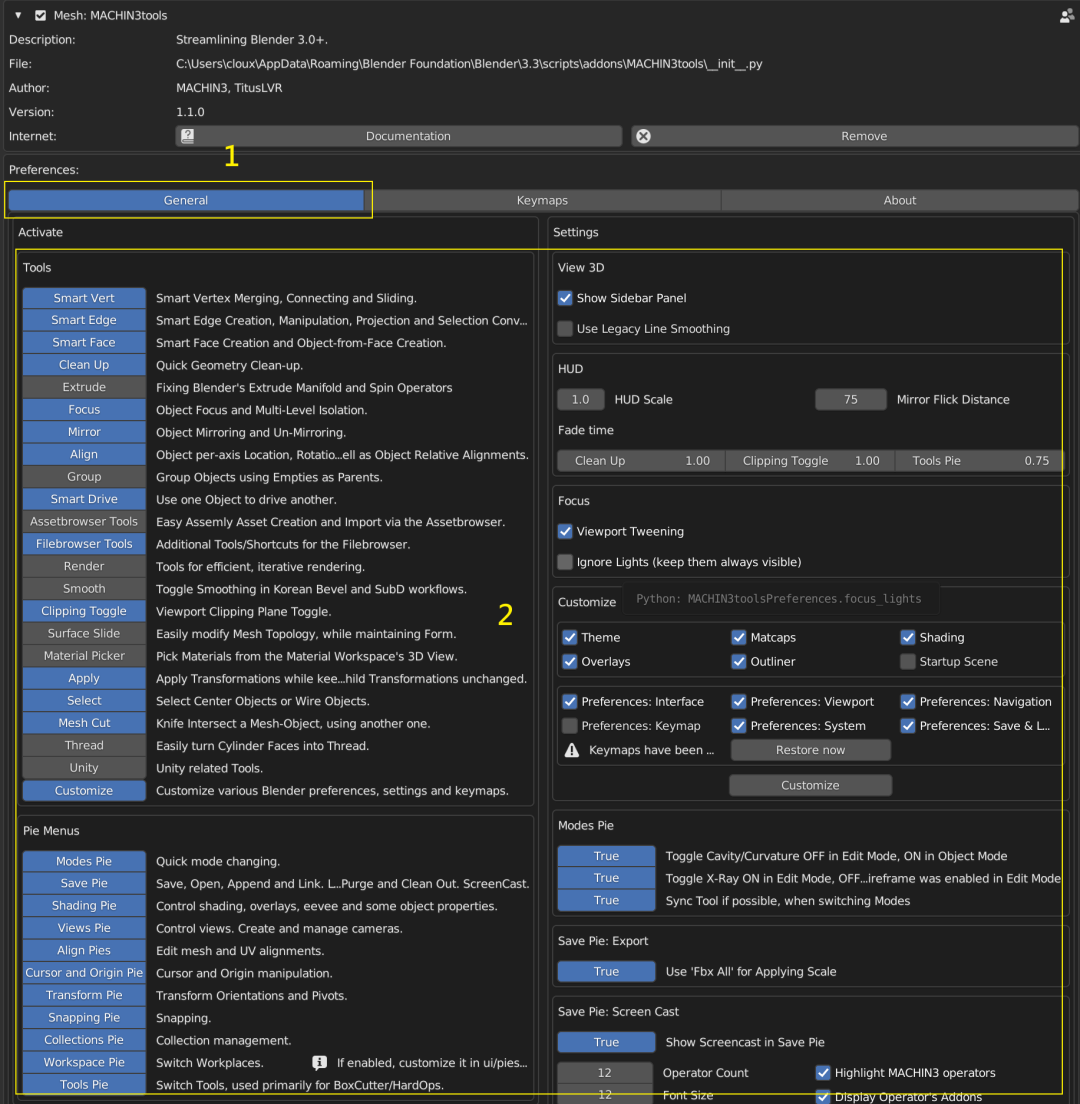Click the keymaps warning triangle icon
The height and width of the screenshot is (1104, 1080).
[x=572, y=750]
